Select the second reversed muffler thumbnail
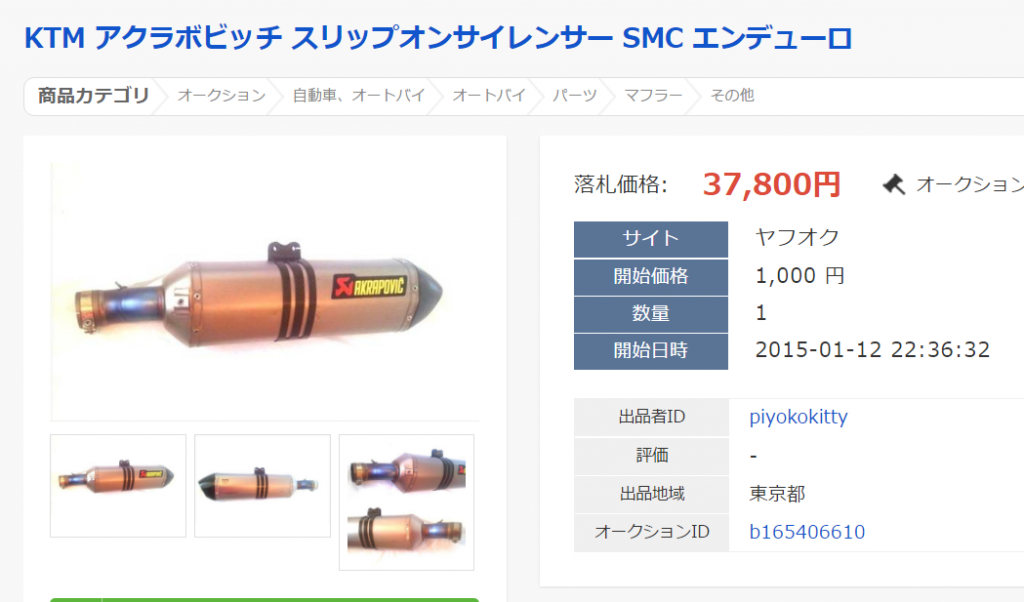The width and height of the screenshot is (1024, 602). (x=263, y=486)
